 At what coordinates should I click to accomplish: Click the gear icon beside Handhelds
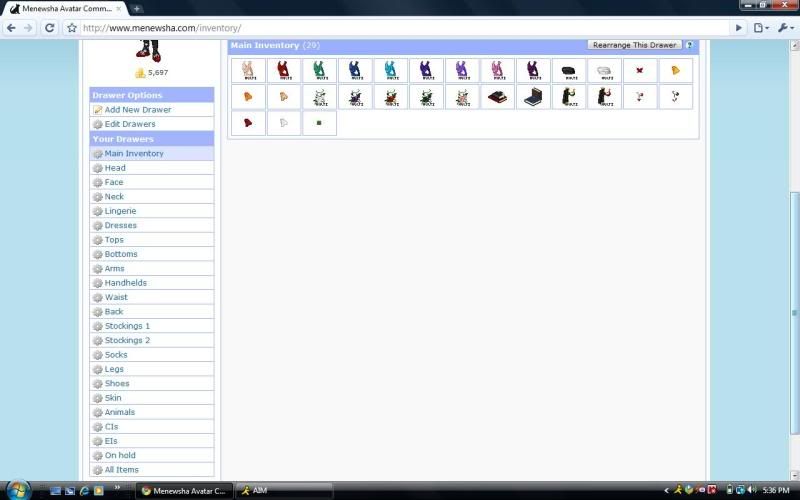(x=97, y=283)
